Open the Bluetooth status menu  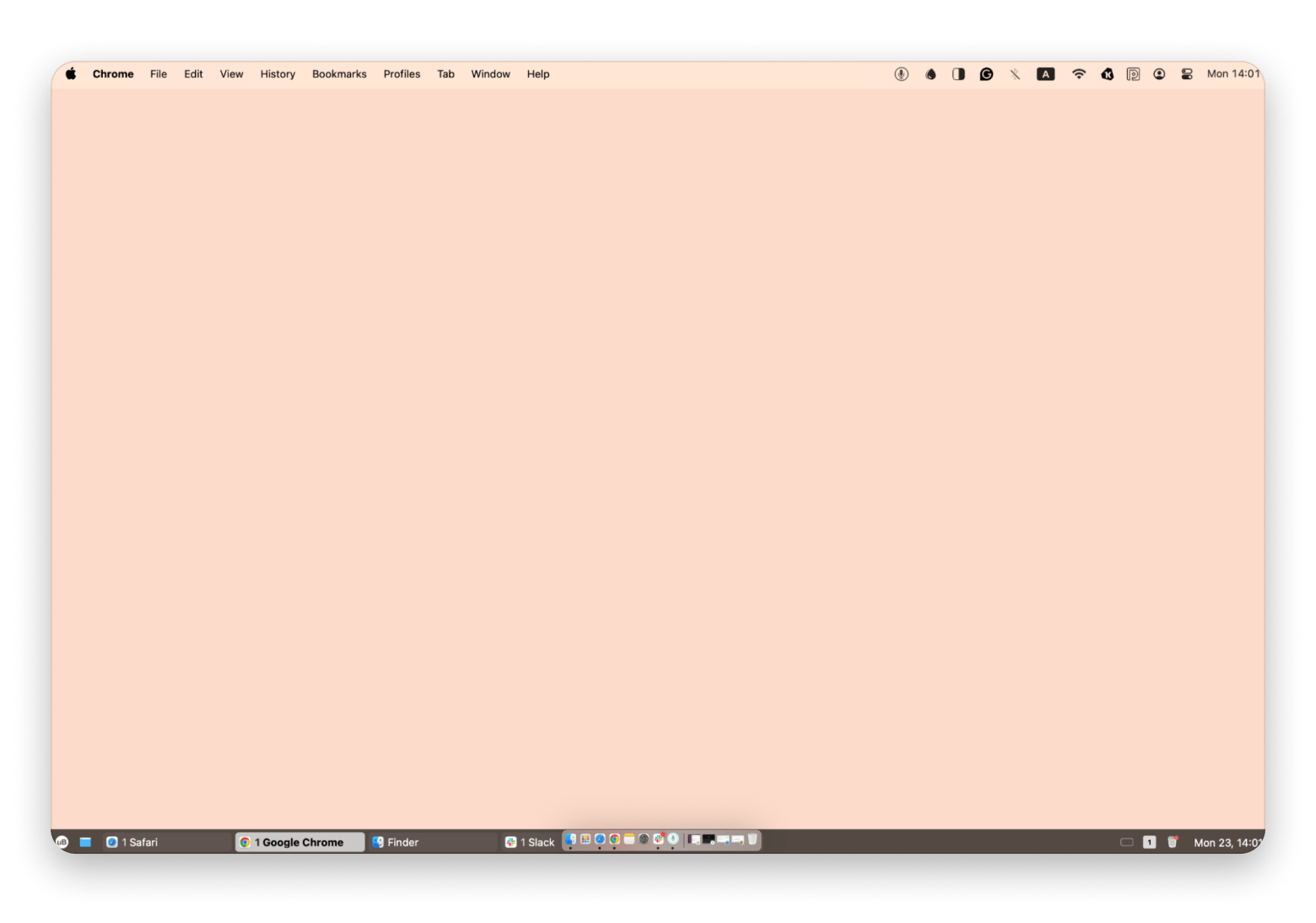click(1015, 74)
